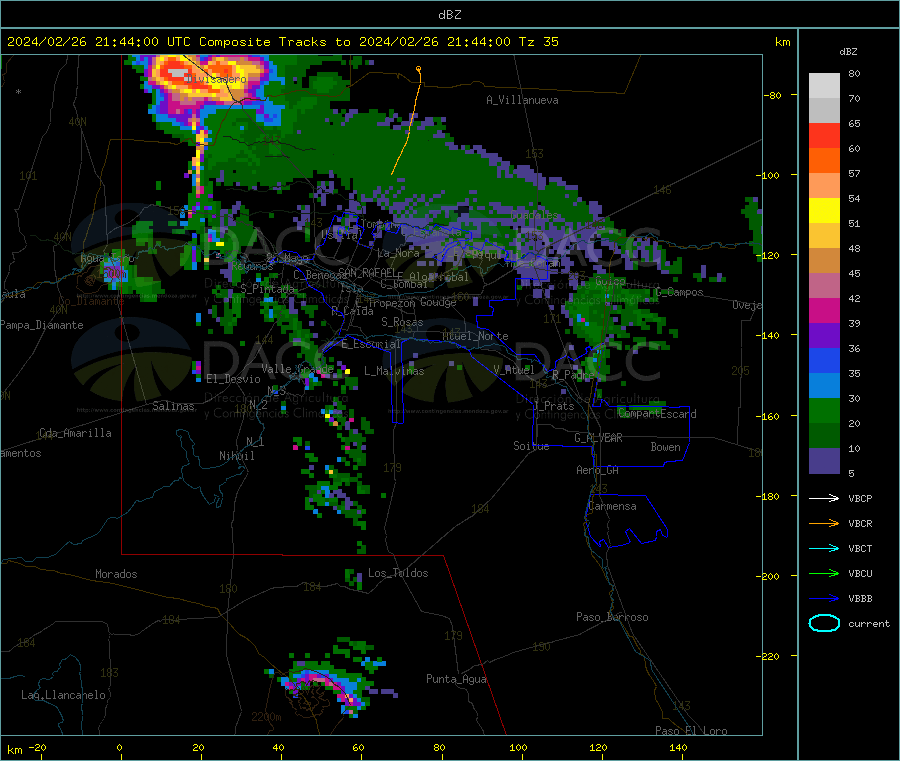900x761 pixels.
Task: Click the 'Soitue' map label
Action: click(x=531, y=446)
